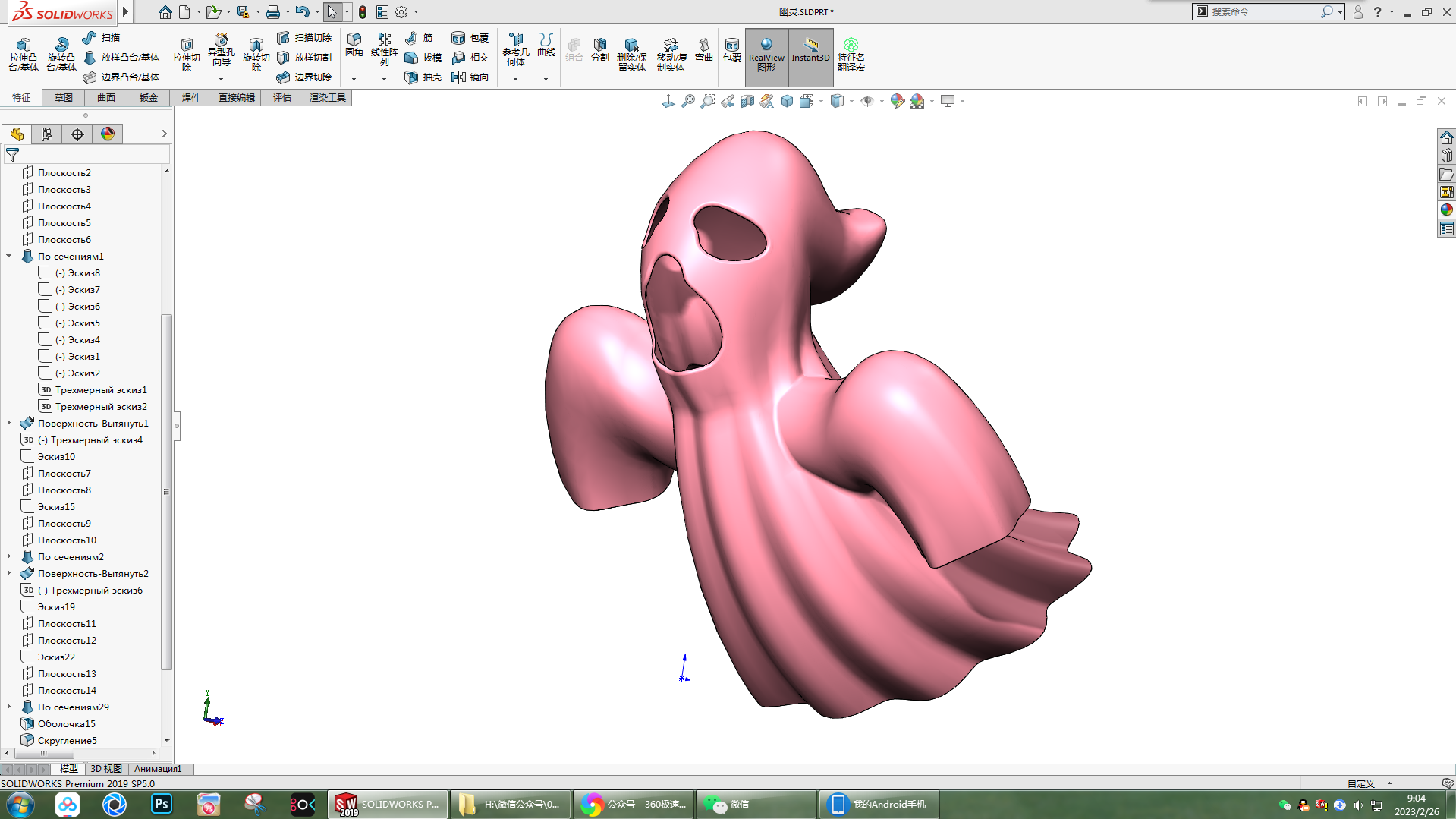Open the 渲染工具 Render Tools tab
The image size is (1456, 819).
(x=328, y=97)
